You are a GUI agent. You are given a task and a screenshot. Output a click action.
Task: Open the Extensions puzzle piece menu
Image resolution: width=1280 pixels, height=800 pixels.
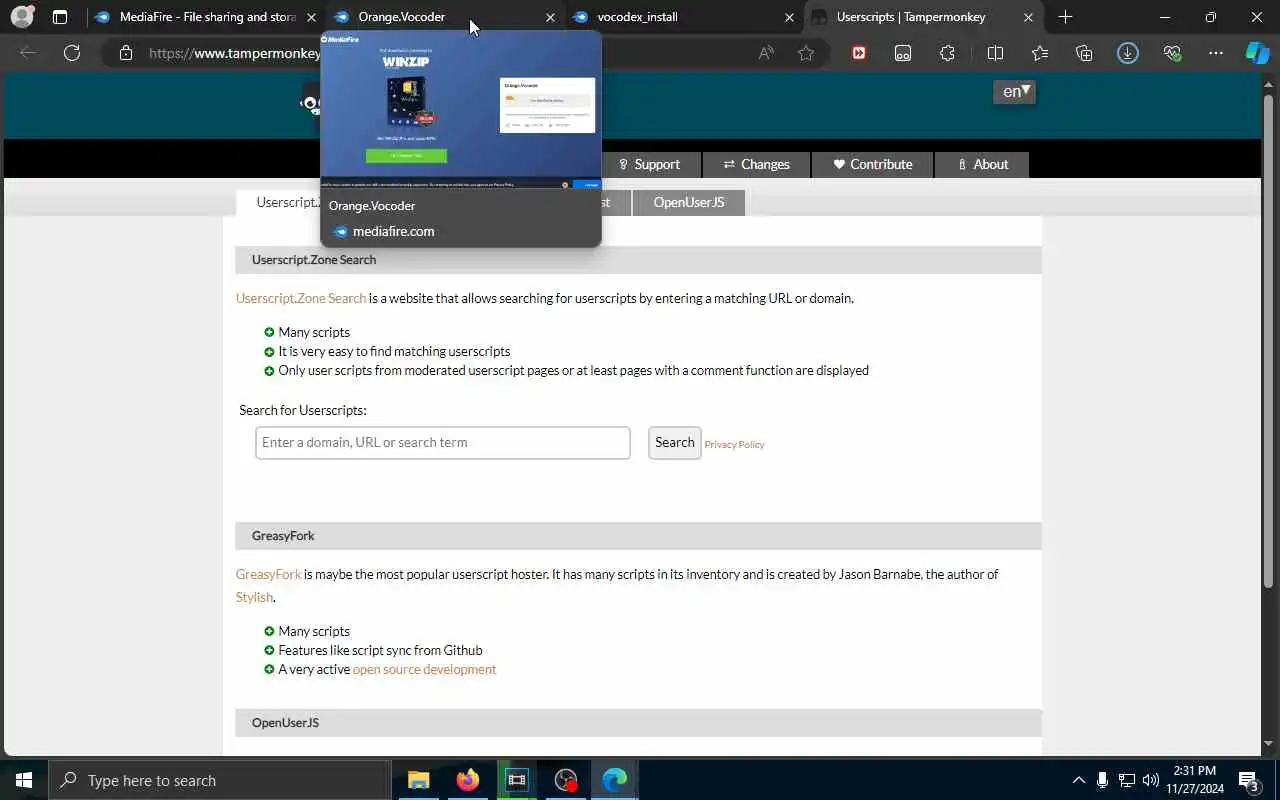tap(947, 53)
